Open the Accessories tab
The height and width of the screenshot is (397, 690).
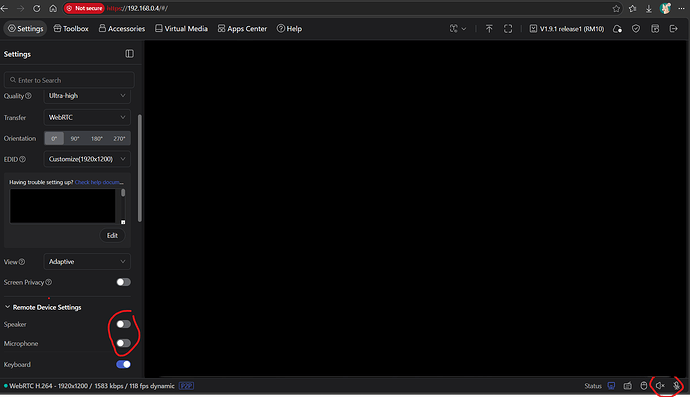[x=122, y=29]
